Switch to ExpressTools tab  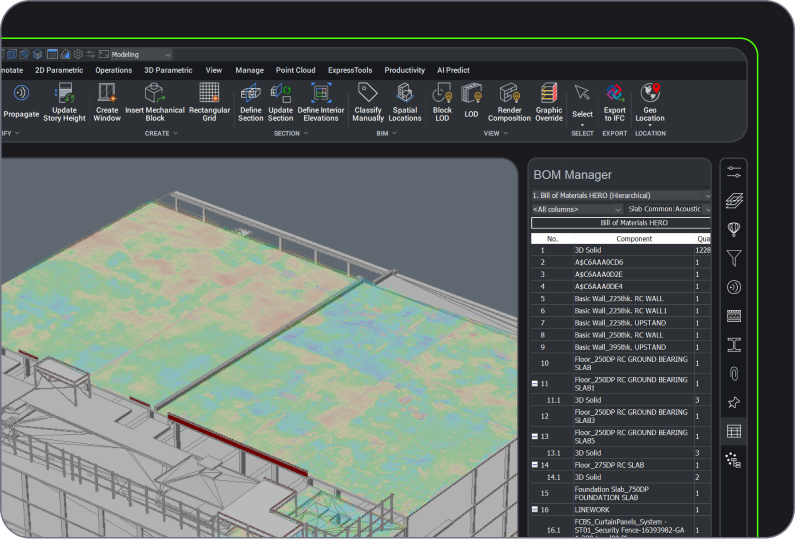click(x=350, y=70)
